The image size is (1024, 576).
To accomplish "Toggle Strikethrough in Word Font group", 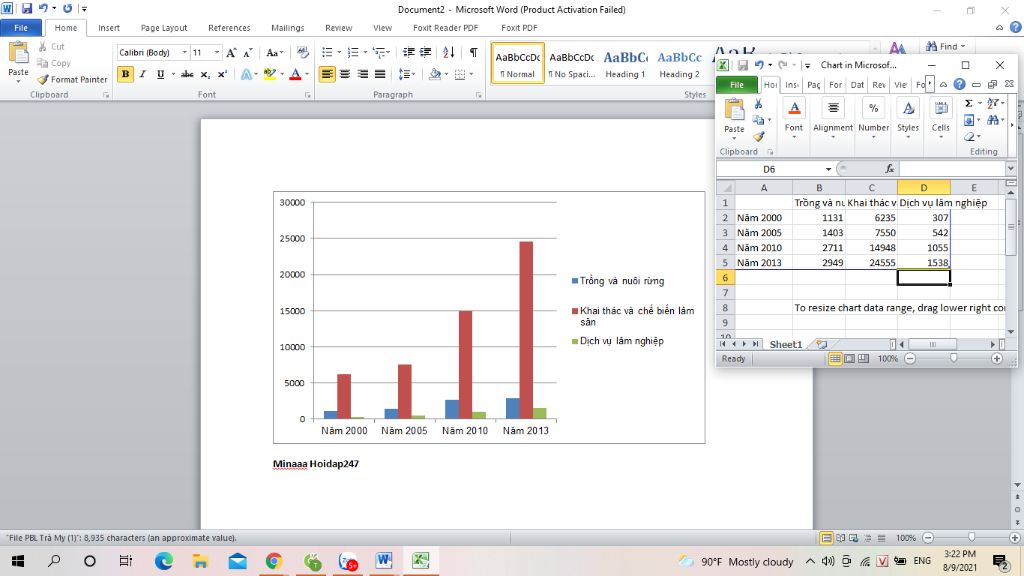I will pos(187,74).
